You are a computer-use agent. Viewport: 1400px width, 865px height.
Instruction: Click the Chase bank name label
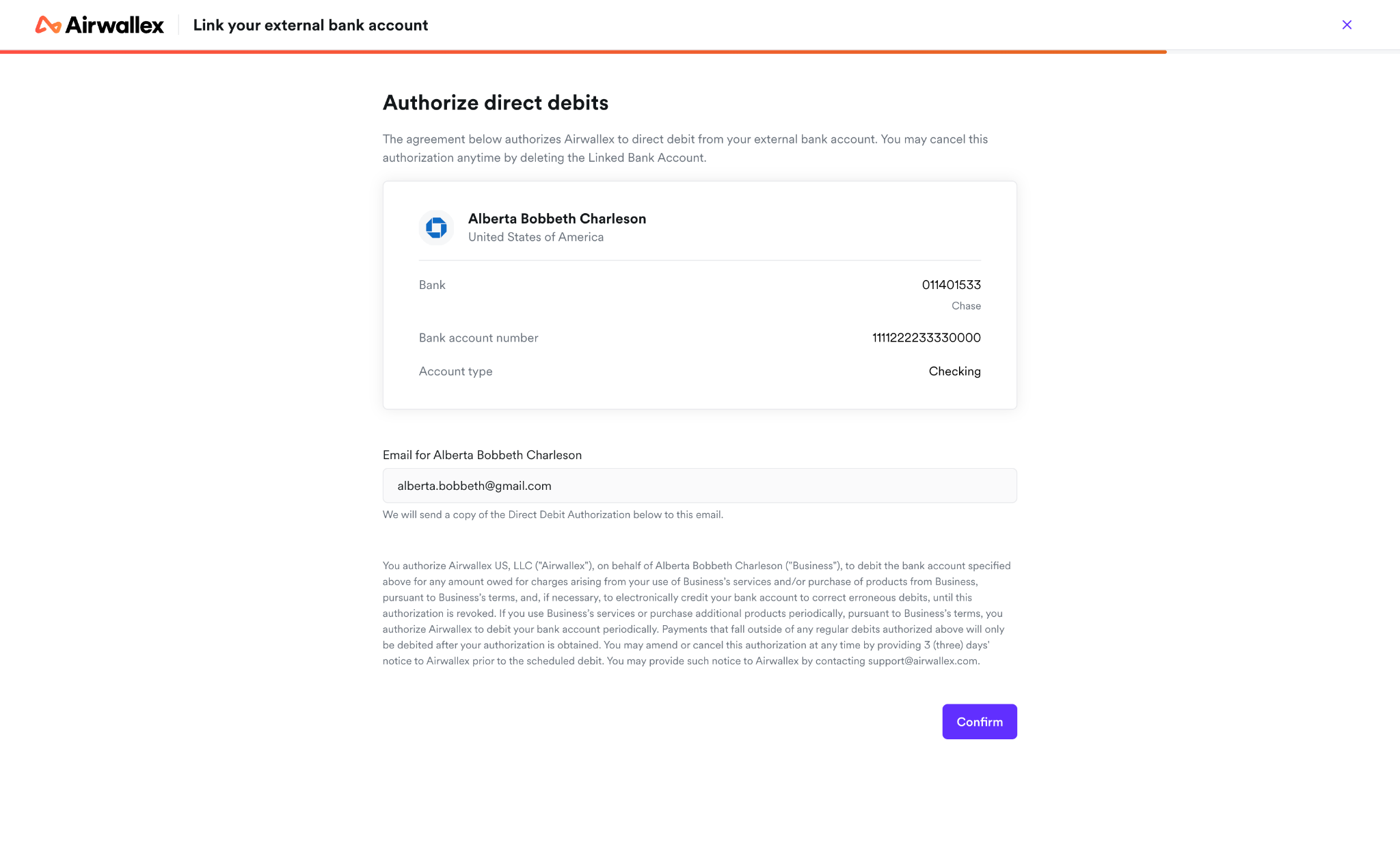point(966,306)
